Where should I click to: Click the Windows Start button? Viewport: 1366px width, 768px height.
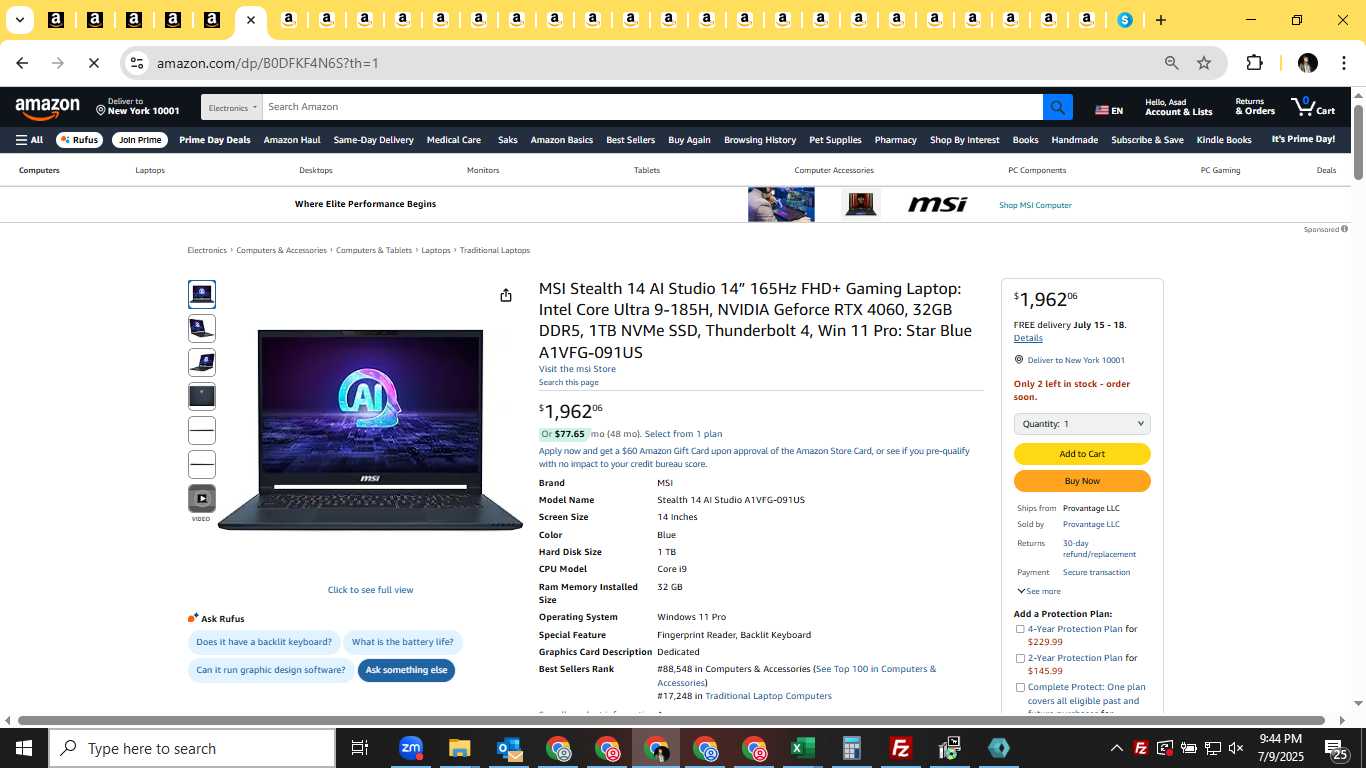click(x=23, y=748)
